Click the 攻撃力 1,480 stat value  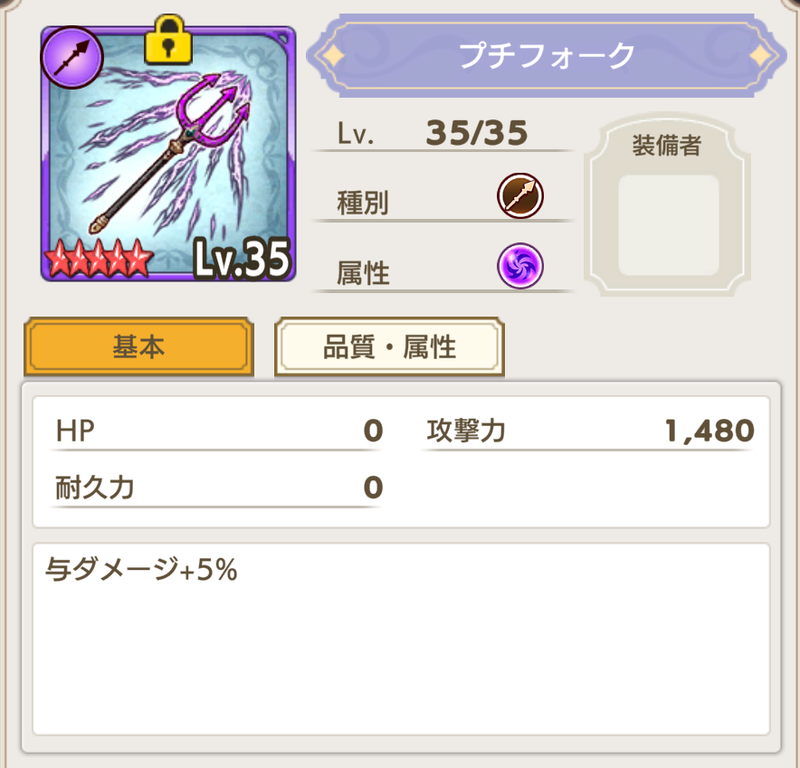[709, 430]
